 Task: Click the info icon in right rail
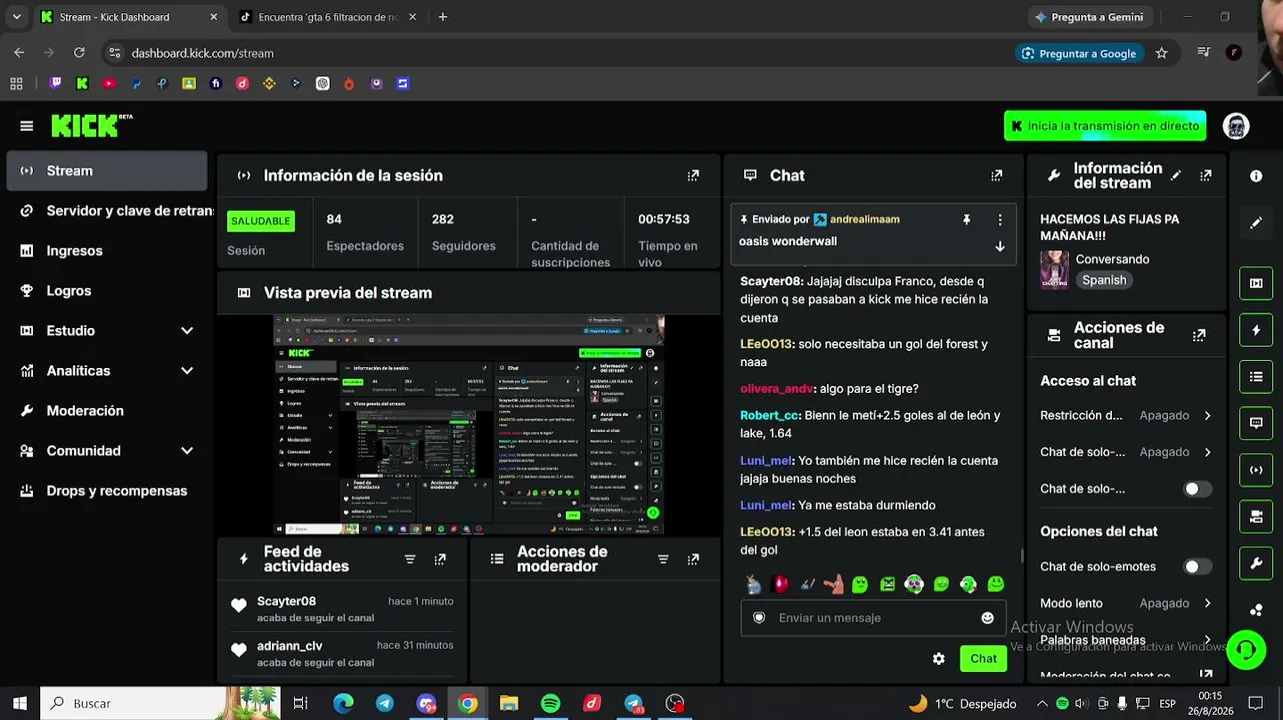(x=1256, y=176)
